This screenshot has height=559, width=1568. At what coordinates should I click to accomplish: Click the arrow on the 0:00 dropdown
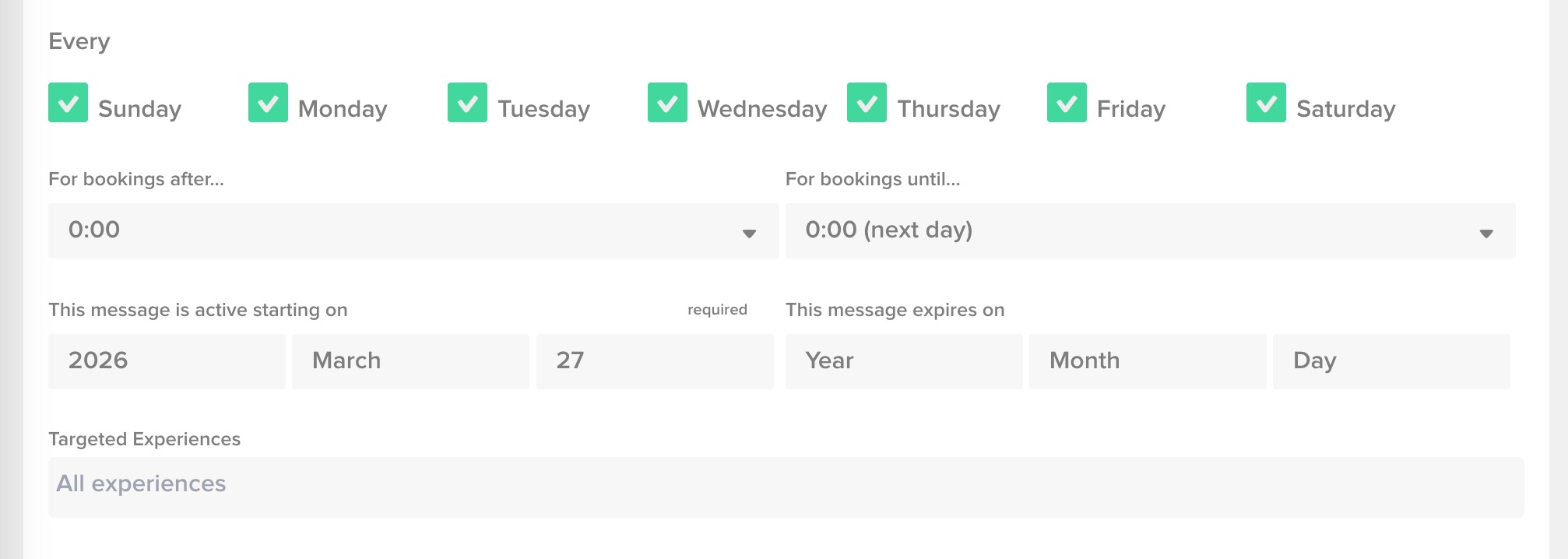tap(749, 233)
